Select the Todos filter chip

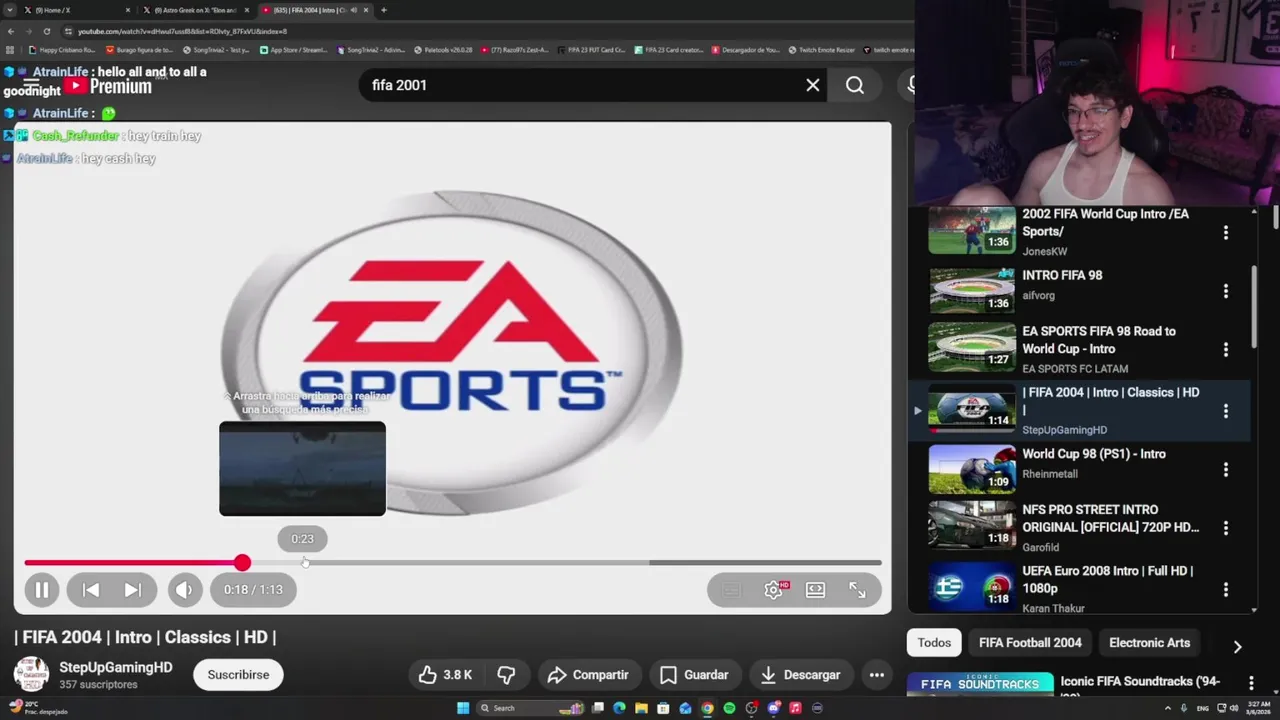click(x=934, y=643)
